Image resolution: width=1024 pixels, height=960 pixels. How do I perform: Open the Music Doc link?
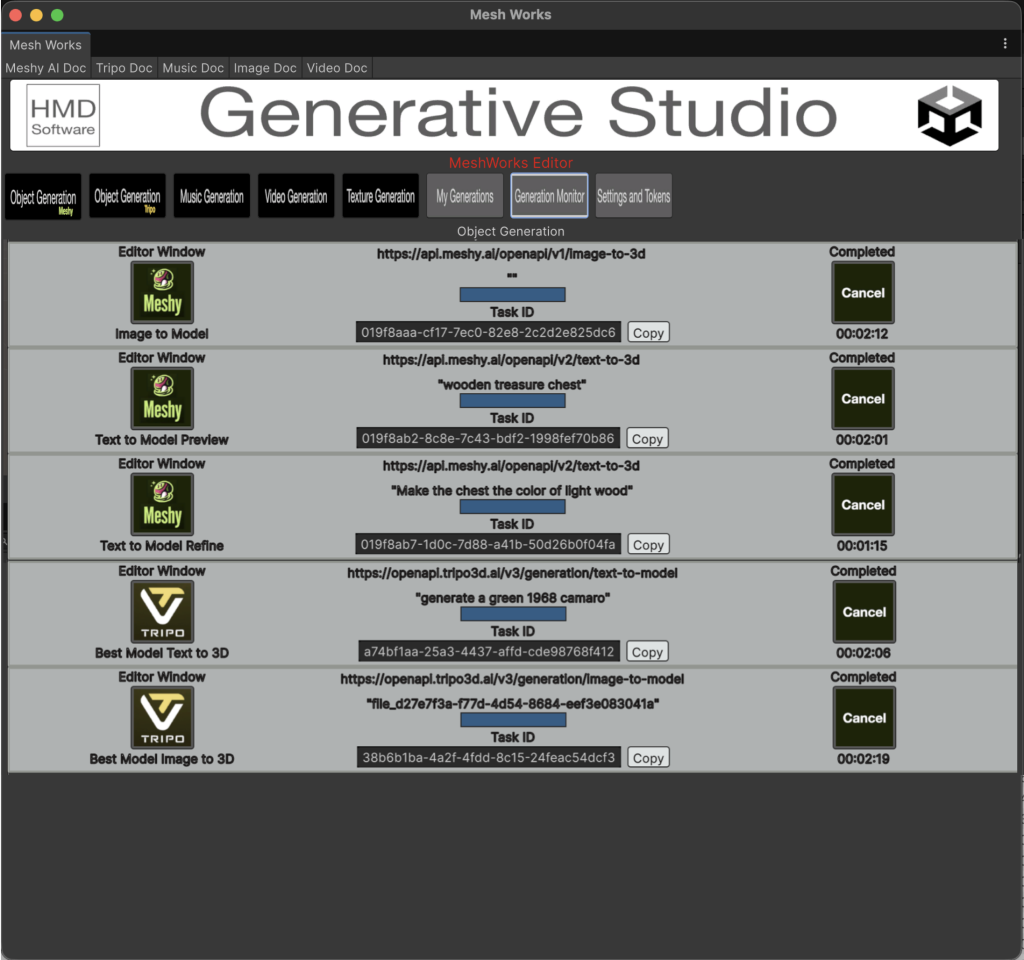click(x=193, y=68)
